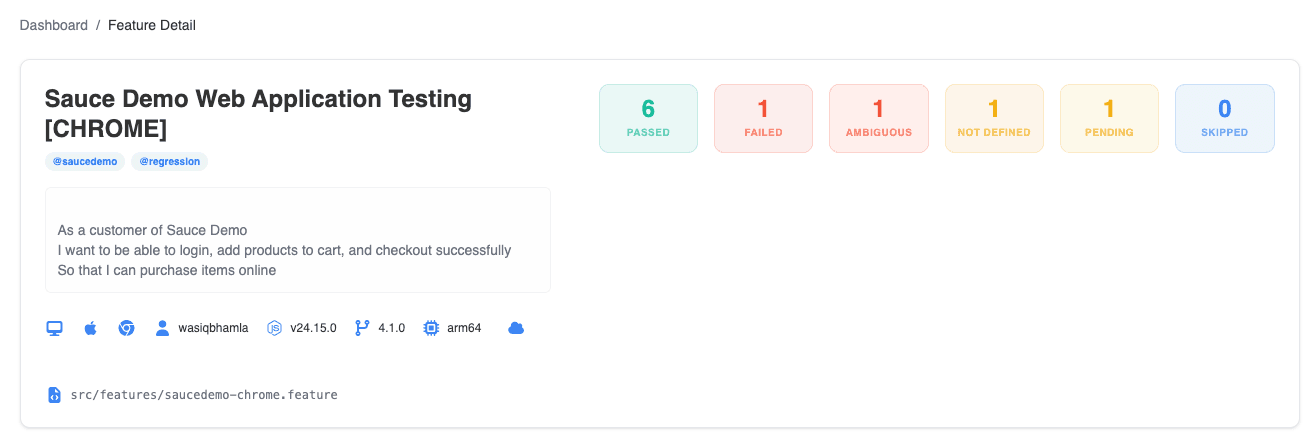Viewport: 1314px width, 439px height.
Task: Open the Dashboard breadcrumb link
Action: (x=54, y=25)
